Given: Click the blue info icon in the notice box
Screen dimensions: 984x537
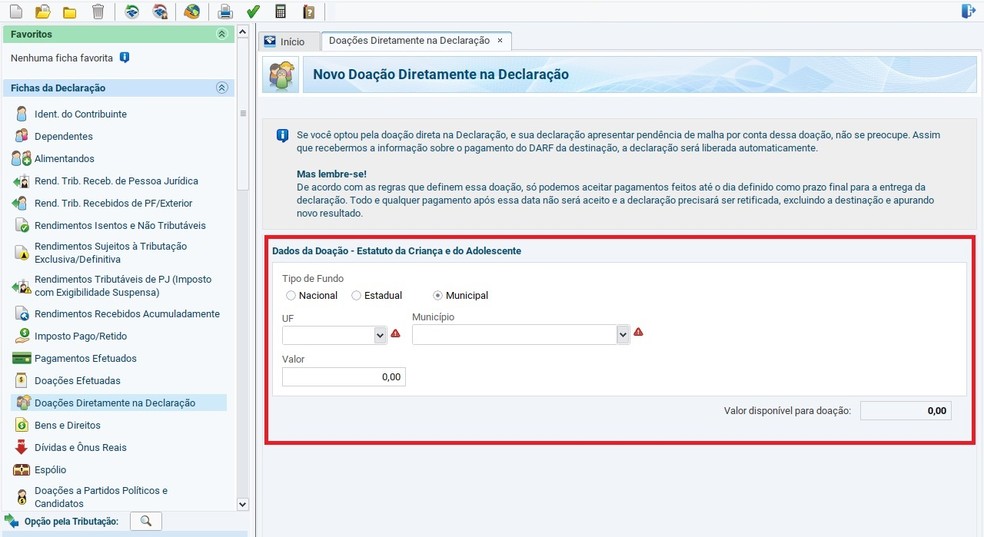Looking at the screenshot, I should (x=282, y=136).
